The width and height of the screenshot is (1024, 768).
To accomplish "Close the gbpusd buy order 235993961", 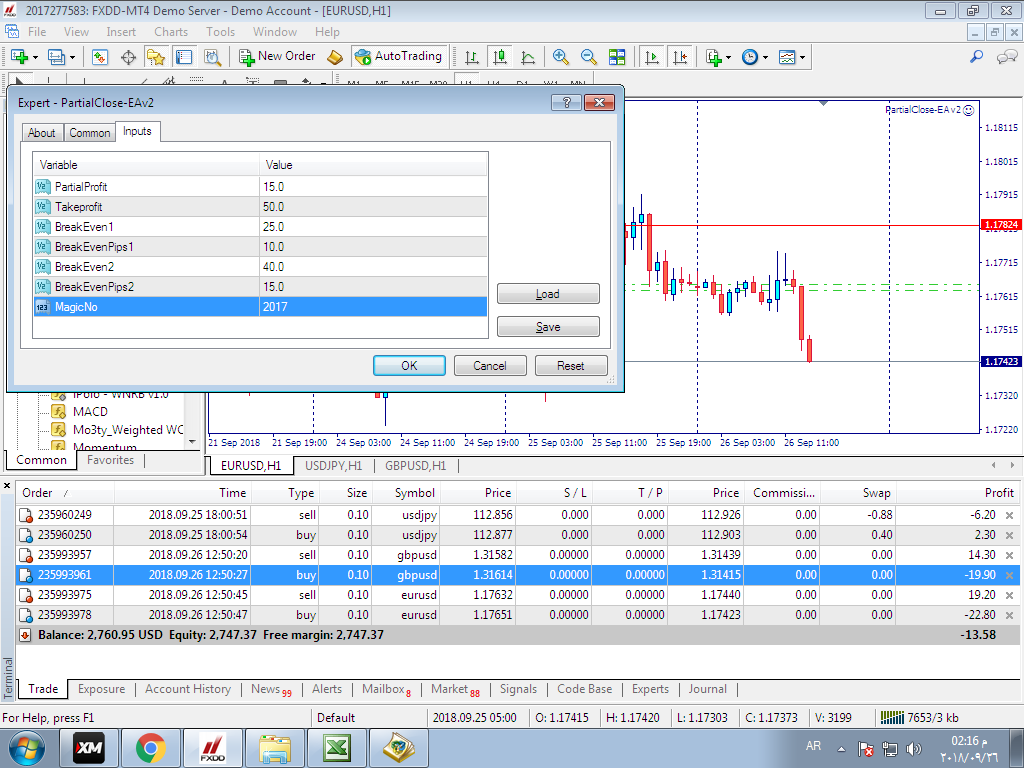I will [1008, 575].
